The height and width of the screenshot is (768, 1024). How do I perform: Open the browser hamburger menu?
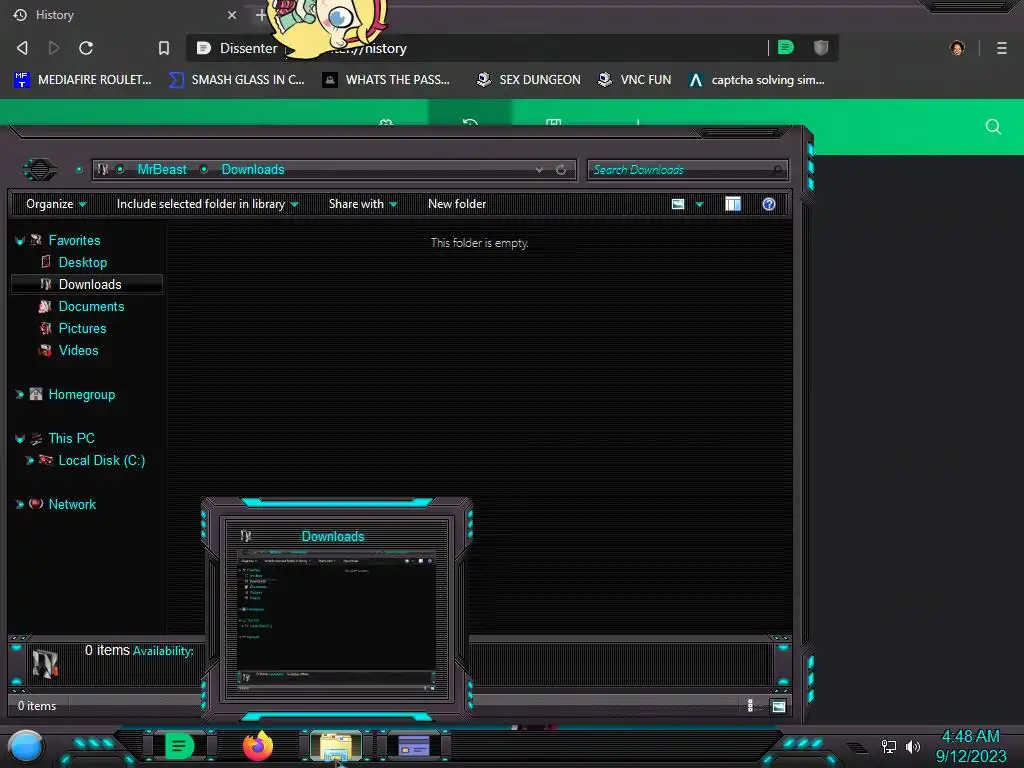[1002, 48]
